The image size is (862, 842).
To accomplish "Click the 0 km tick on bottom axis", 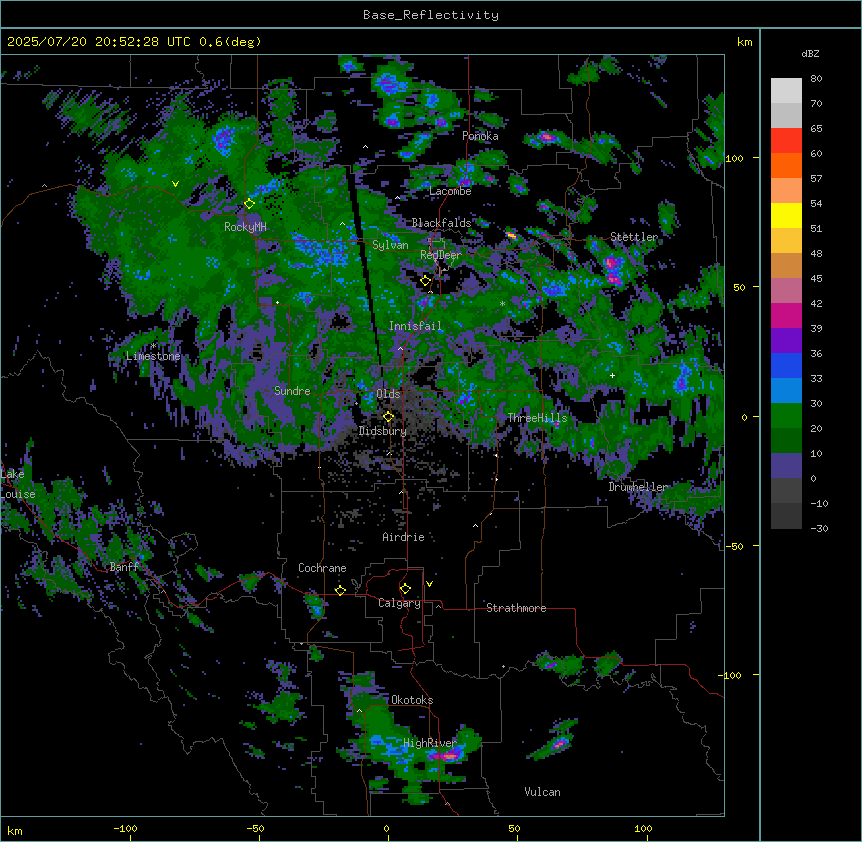I will (386, 828).
